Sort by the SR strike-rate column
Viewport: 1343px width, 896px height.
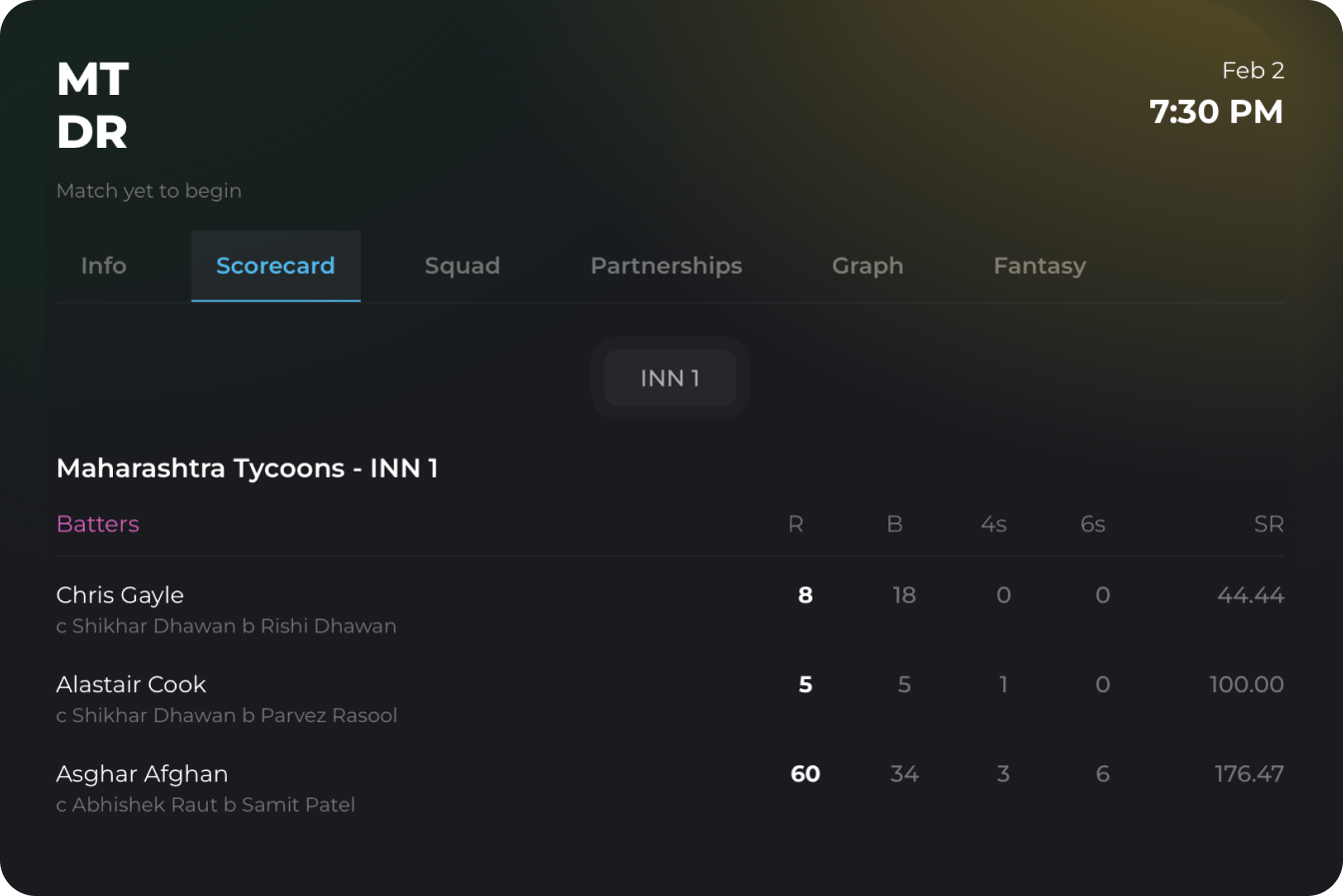click(x=1270, y=523)
